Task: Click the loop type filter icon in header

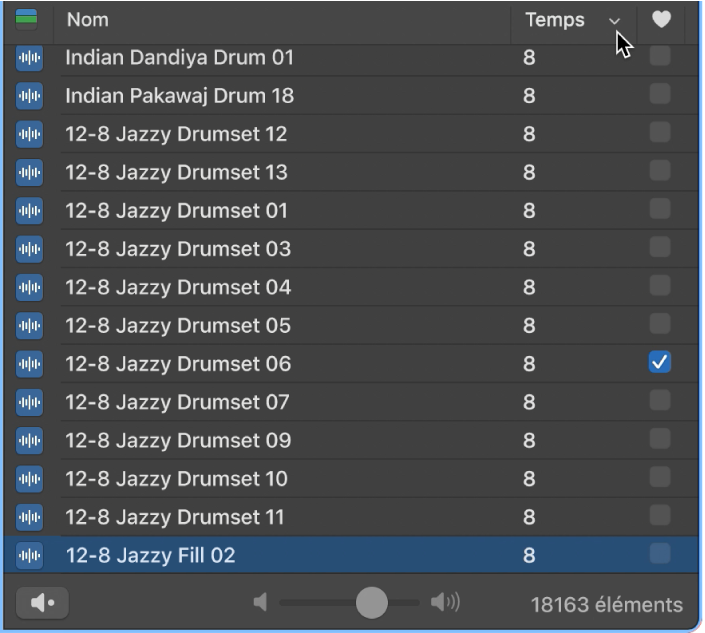Action: 27,19
